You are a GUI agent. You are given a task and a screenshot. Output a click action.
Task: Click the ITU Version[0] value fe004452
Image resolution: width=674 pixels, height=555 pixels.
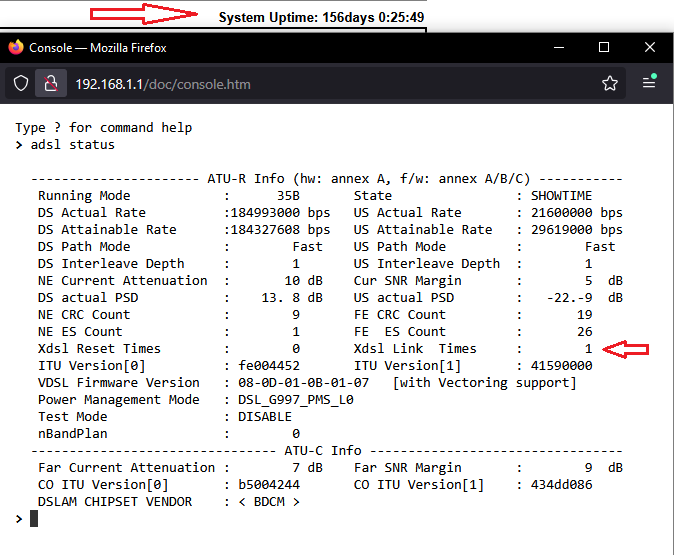269,366
